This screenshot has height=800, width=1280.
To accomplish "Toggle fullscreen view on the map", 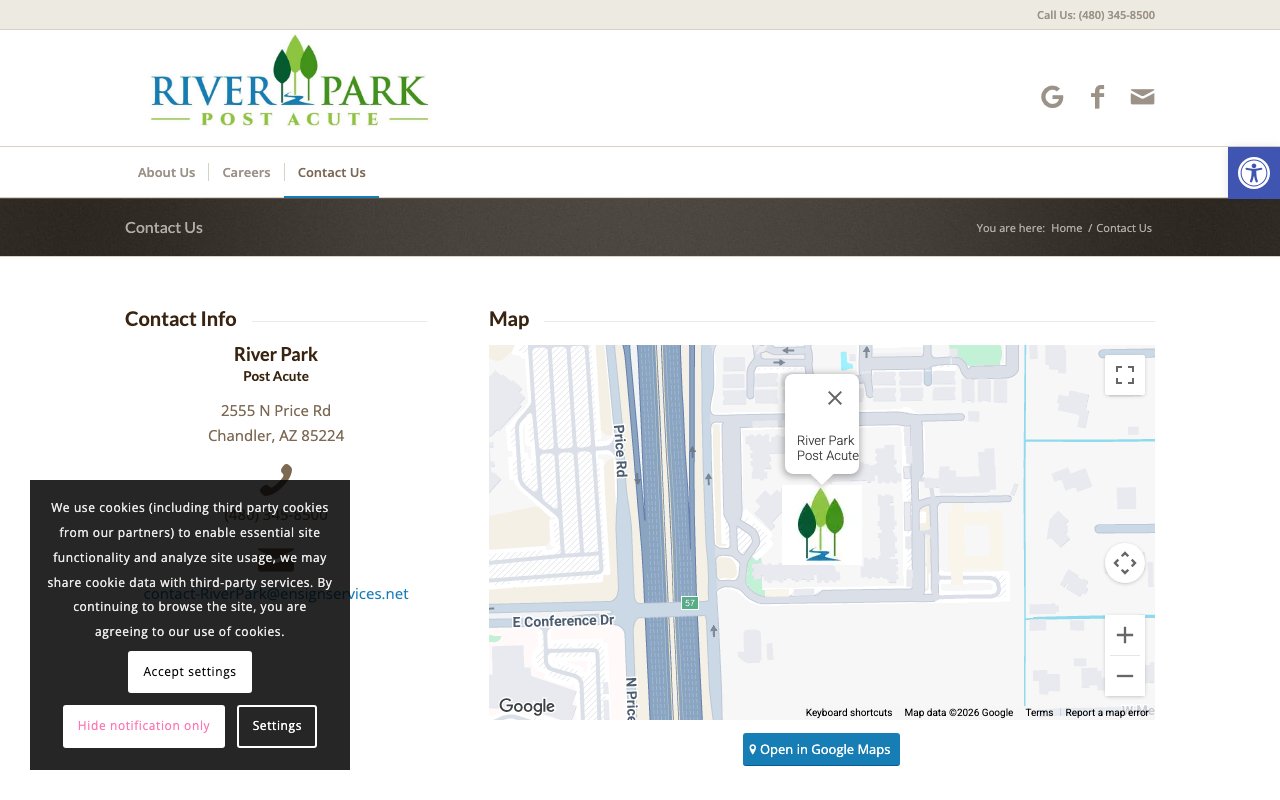I will 1125,375.
